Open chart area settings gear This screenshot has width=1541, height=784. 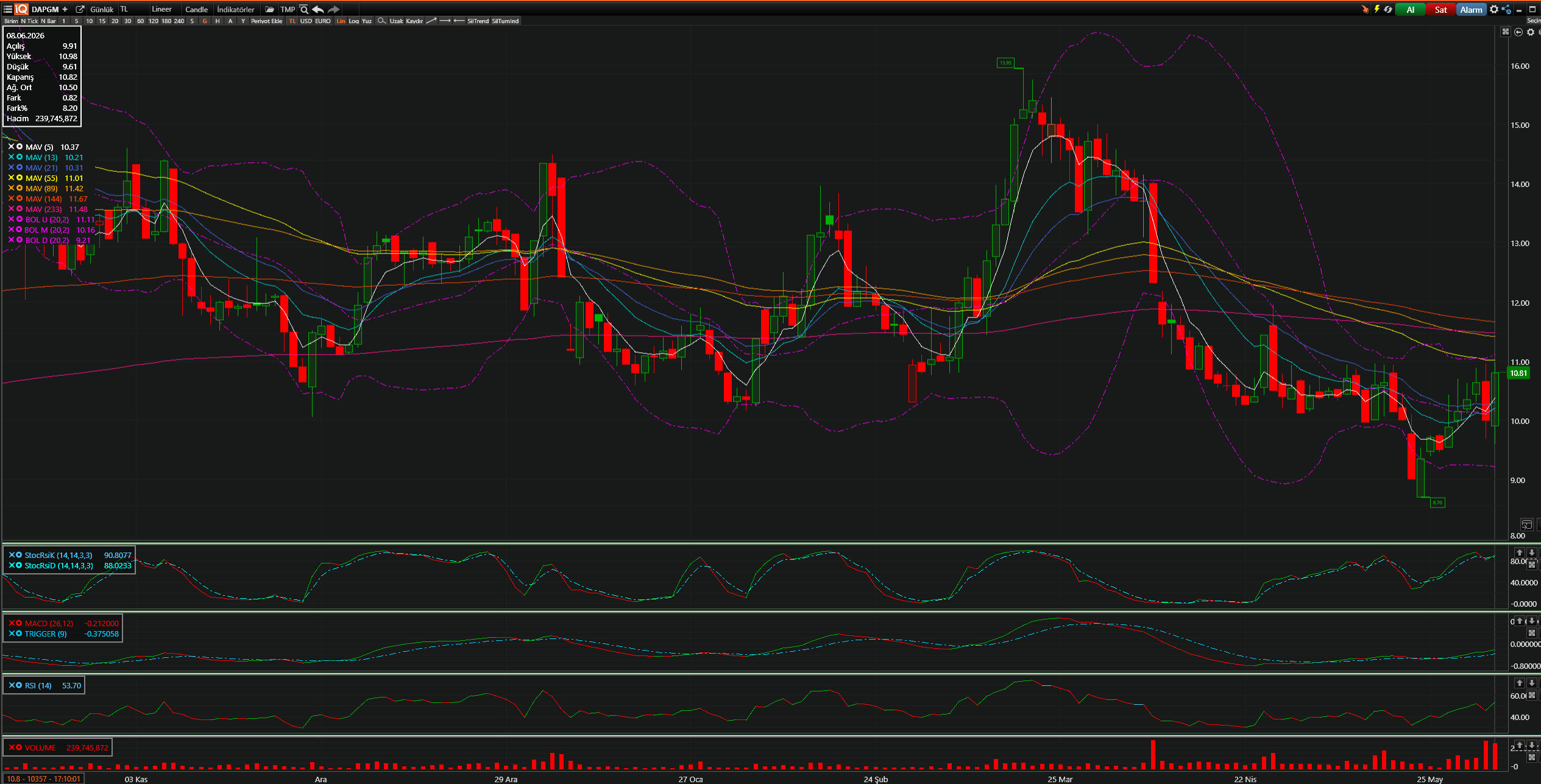pos(1531,32)
